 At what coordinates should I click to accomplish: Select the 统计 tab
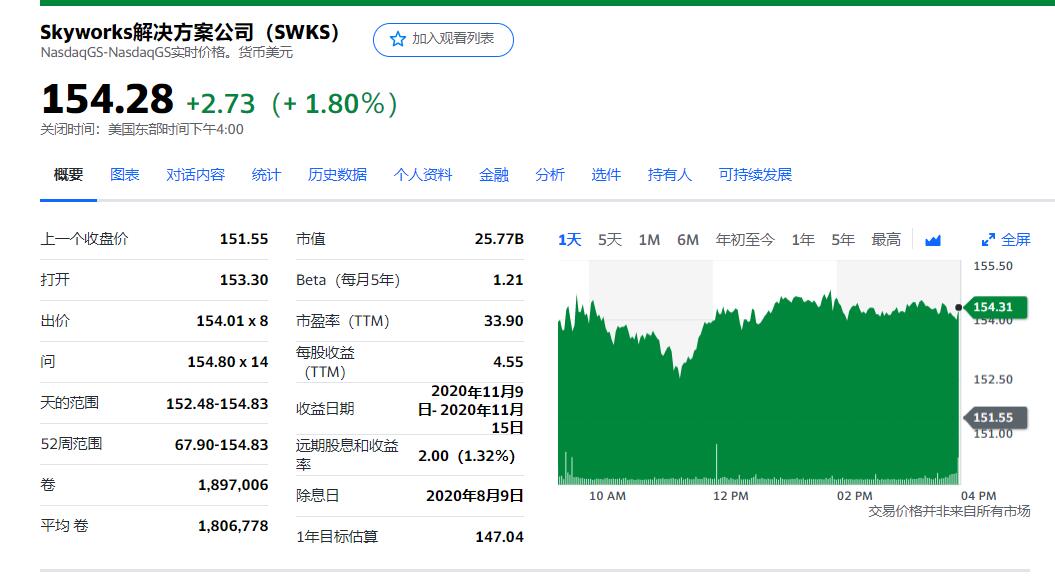(266, 175)
